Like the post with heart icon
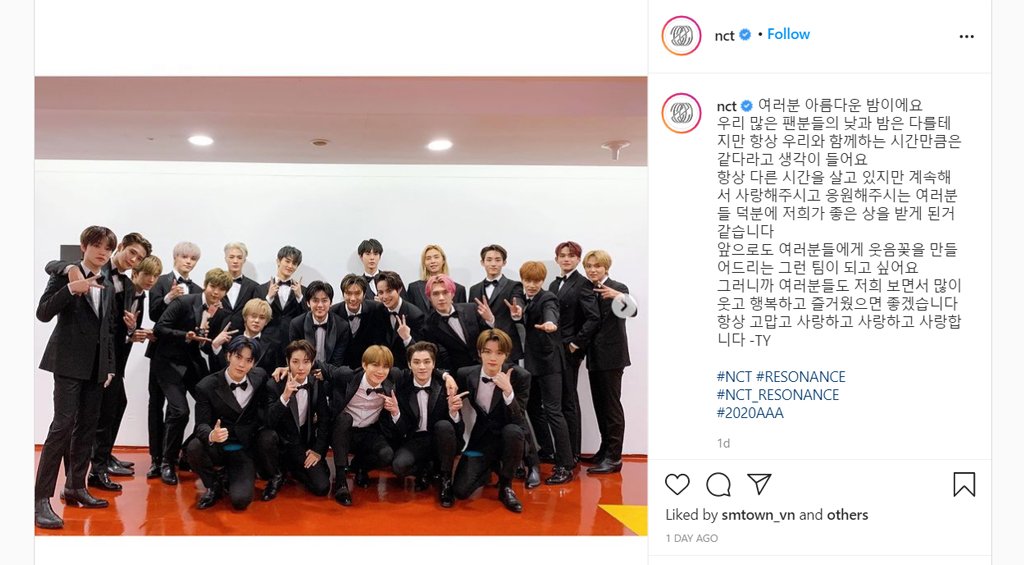 click(x=677, y=484)
